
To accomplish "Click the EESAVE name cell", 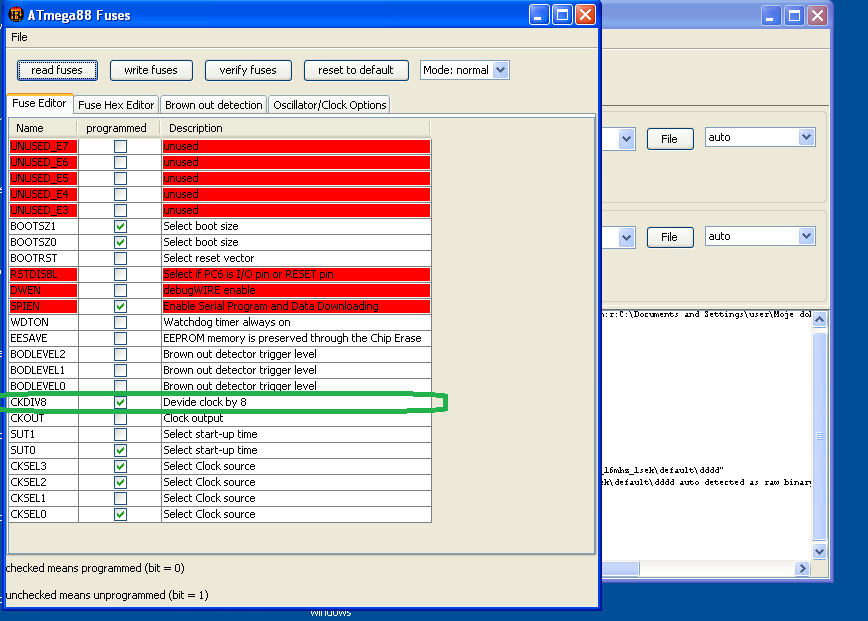I will [x=43, y=339].
